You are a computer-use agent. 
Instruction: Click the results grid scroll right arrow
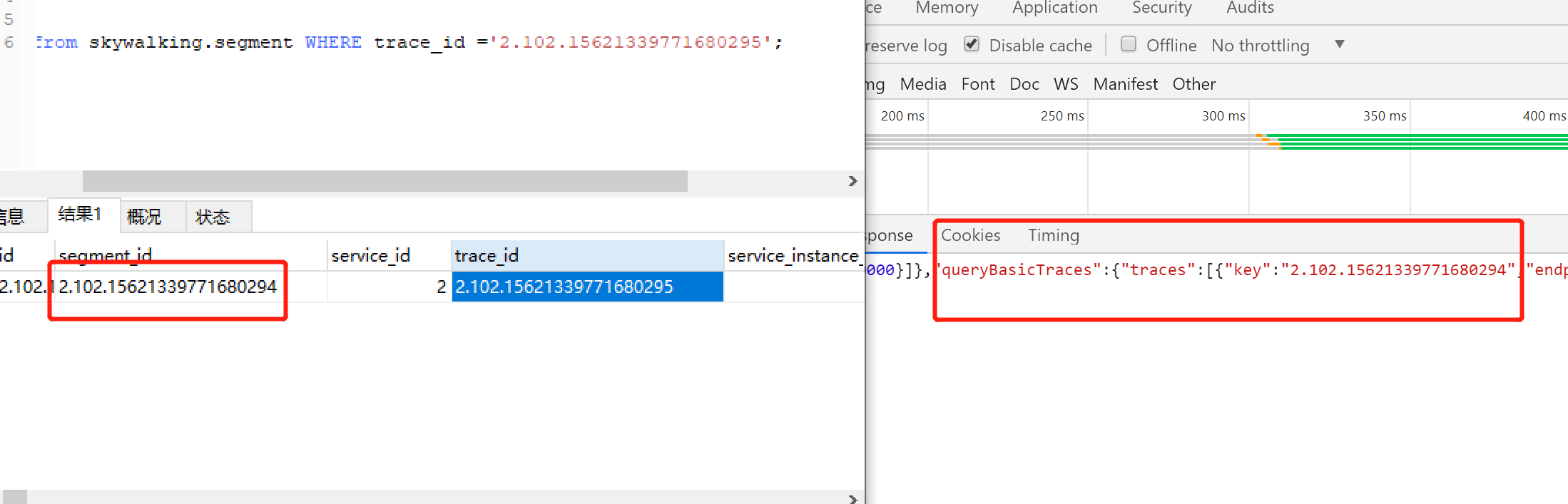pyautogui.click(x=852, y=499)
